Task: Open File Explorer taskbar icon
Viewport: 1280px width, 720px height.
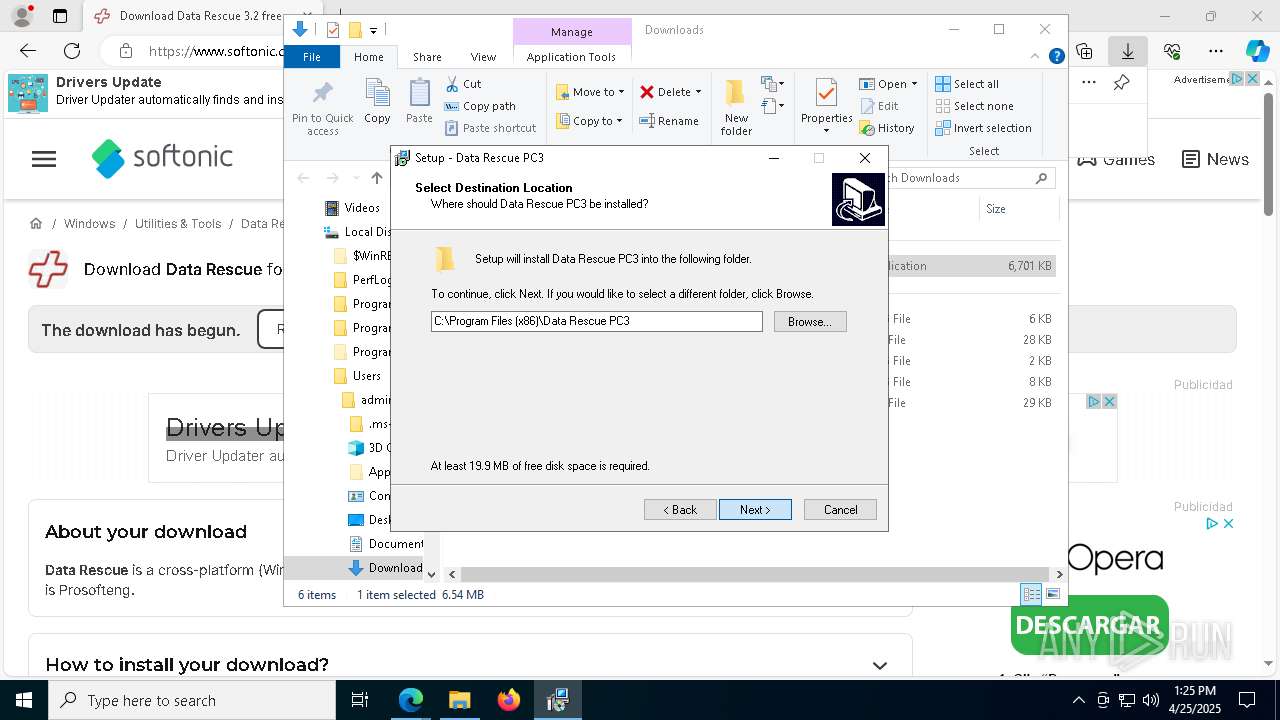Action: [x=459, y=701]
